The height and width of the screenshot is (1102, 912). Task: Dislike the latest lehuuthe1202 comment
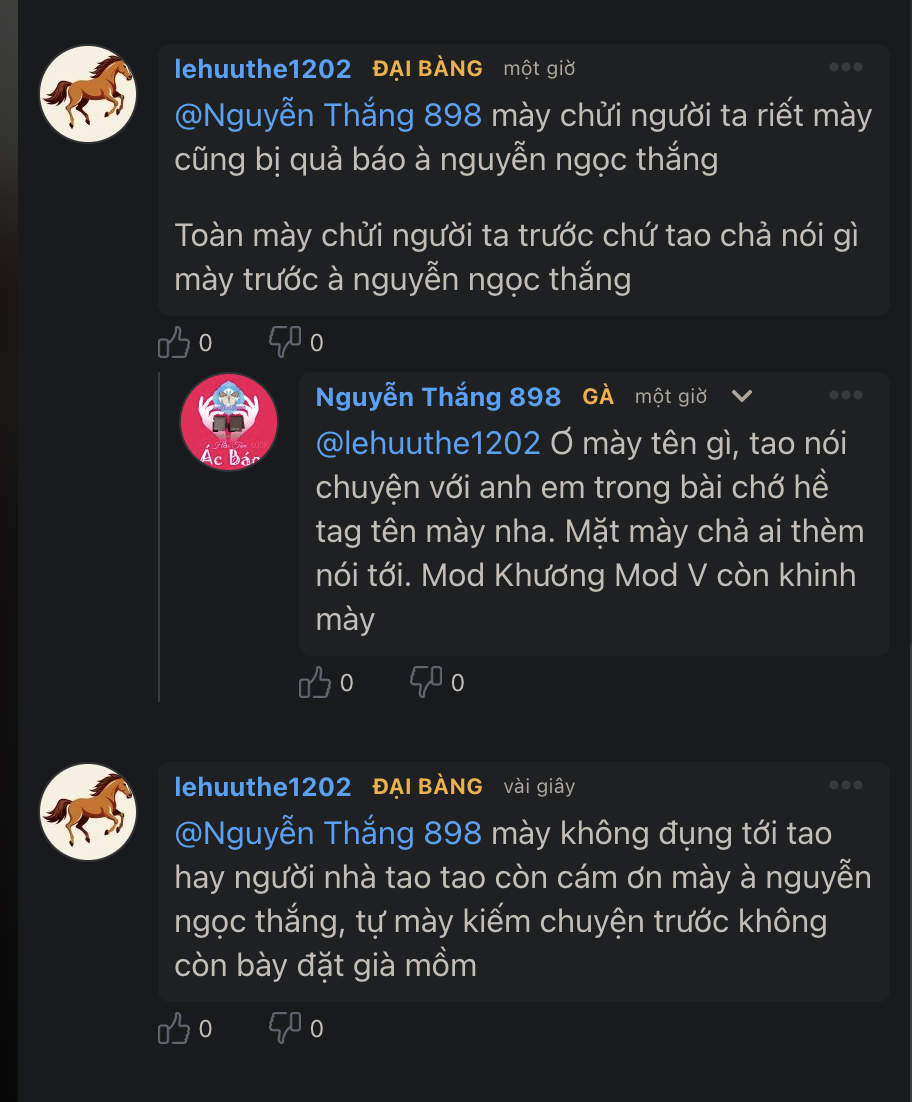coord(285,1029)
